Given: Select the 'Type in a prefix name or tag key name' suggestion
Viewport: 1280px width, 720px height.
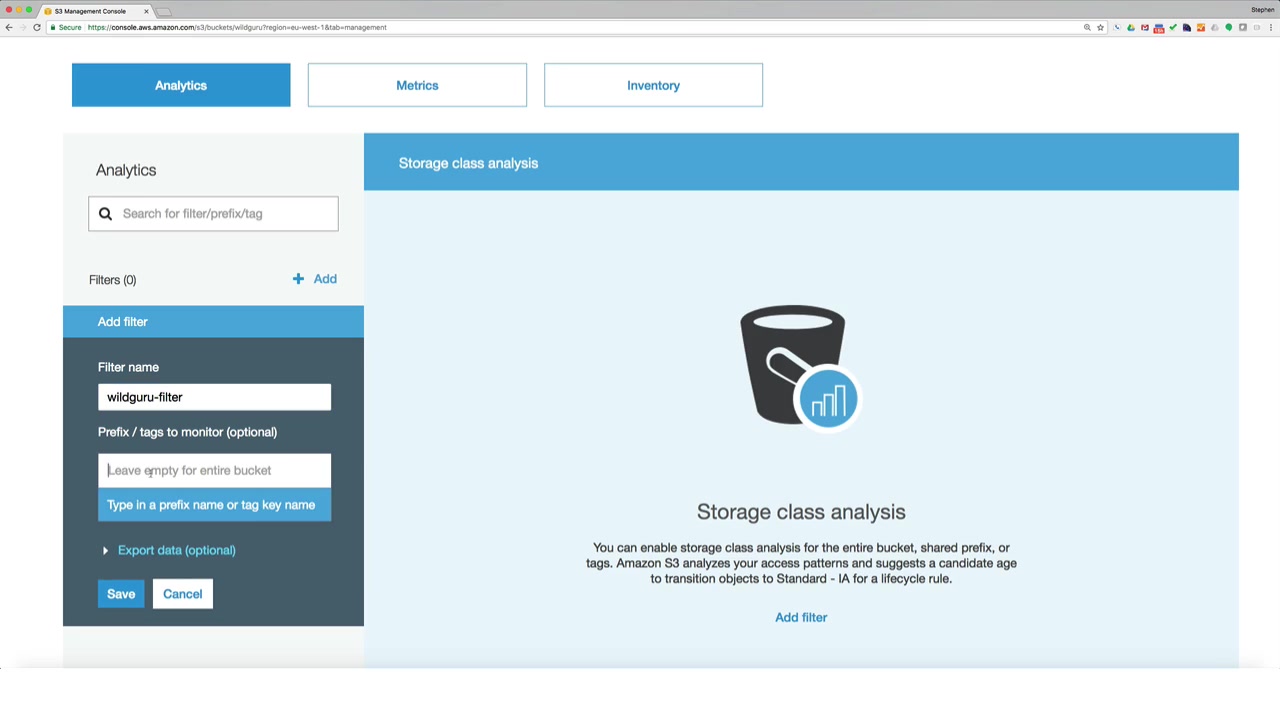Looking at the screenshot, I should tap(214, 505).
